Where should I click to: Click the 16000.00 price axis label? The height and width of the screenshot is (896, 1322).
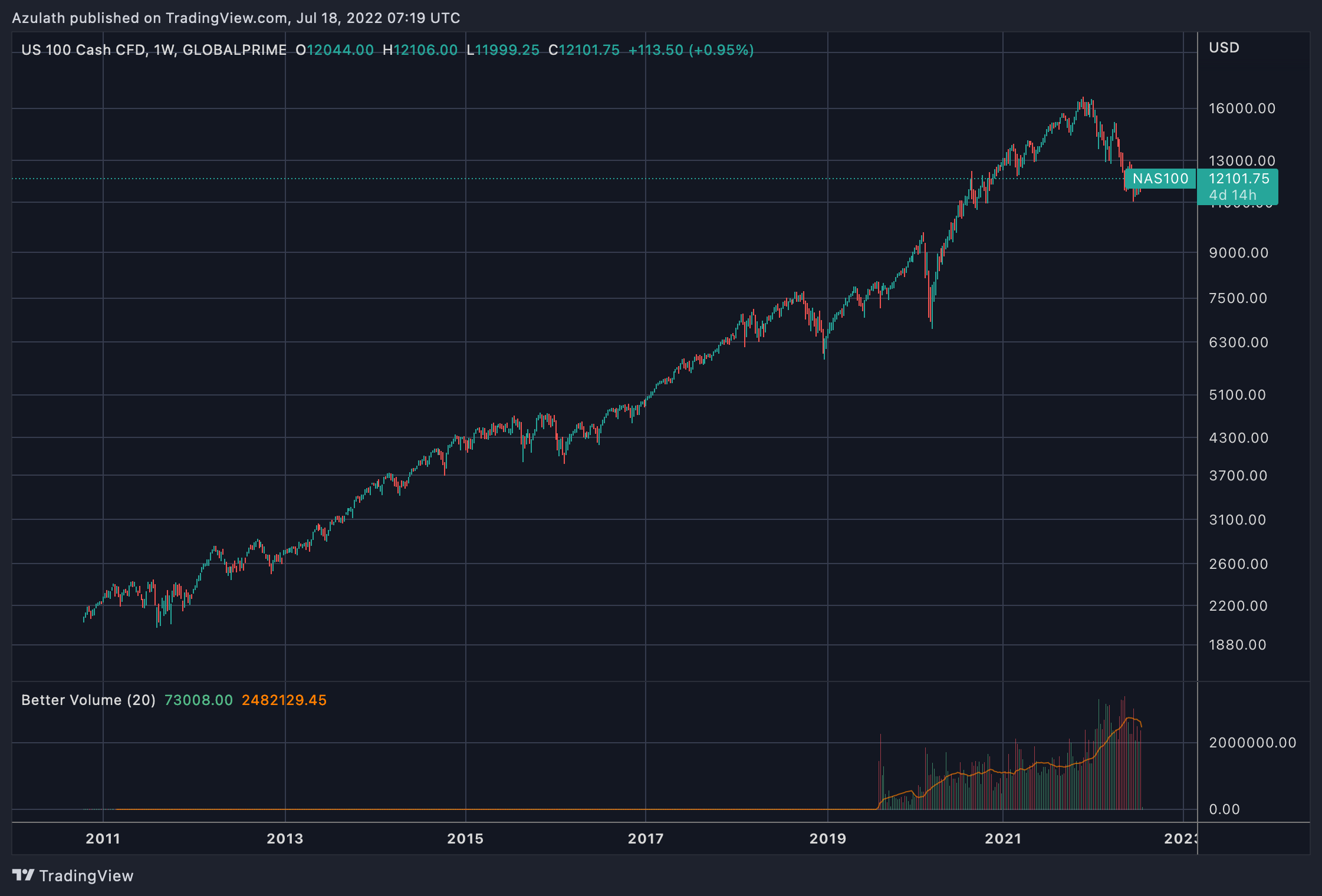(1242, 108)
